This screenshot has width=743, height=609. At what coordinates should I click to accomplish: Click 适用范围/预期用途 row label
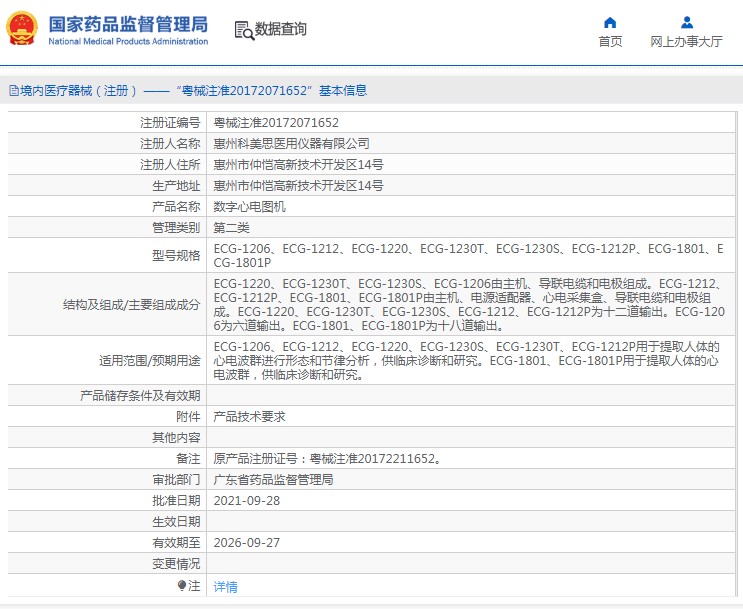[150, 361]
